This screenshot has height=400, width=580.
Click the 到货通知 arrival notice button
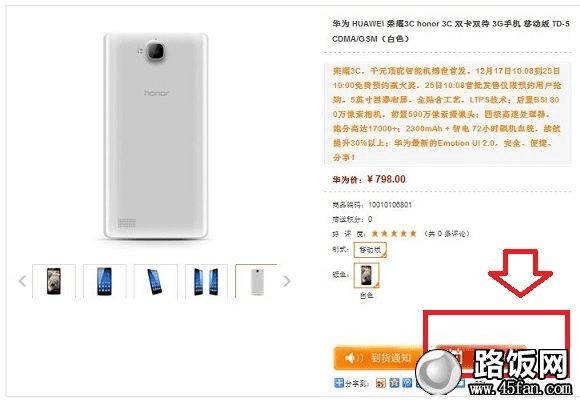coord(379,358)
